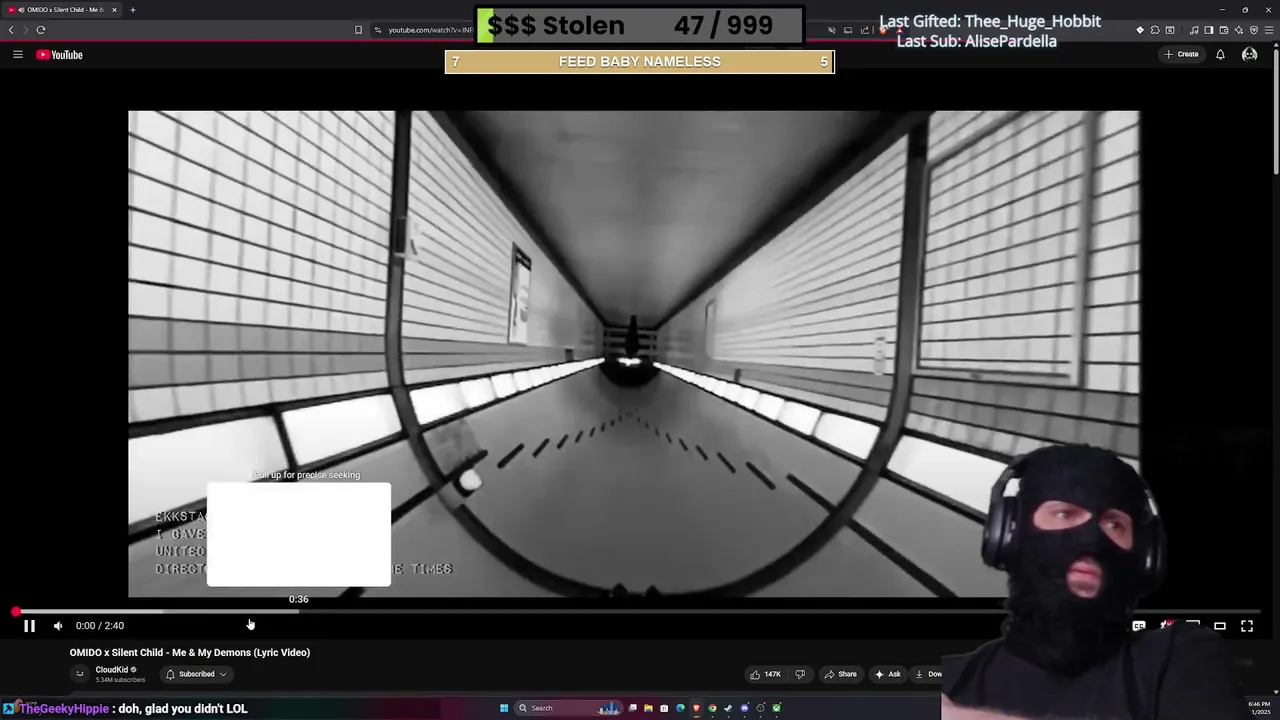1280x720 pixels.
Task: Click the share icon in the address bar
Action: tap(865, 30)
